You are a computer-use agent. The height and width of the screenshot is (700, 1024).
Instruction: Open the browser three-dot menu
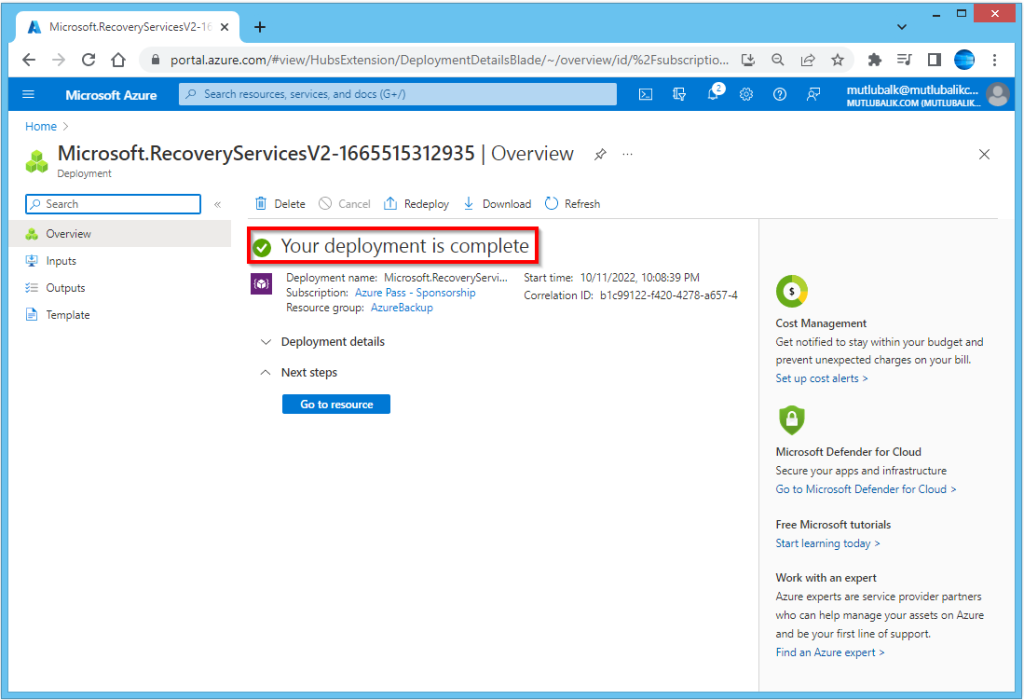pos(995,60)
